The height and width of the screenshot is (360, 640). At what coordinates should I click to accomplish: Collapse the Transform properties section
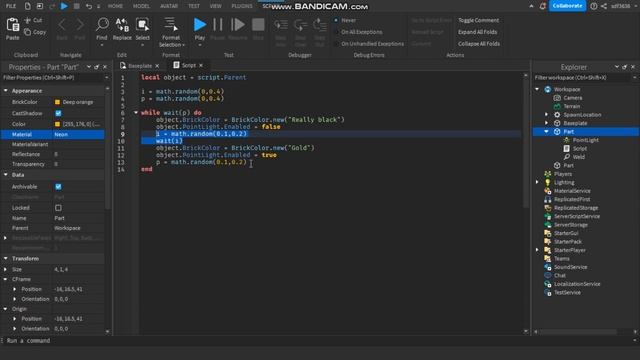6,258
